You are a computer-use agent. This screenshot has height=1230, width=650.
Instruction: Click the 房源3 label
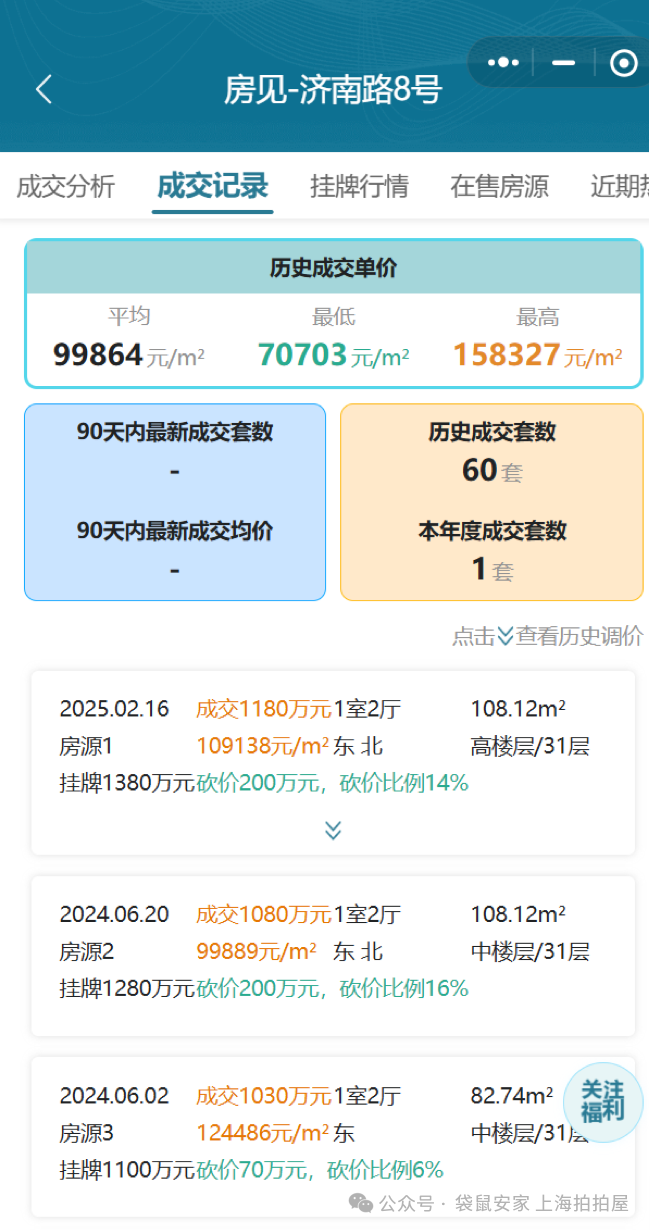click(87, 1133)
